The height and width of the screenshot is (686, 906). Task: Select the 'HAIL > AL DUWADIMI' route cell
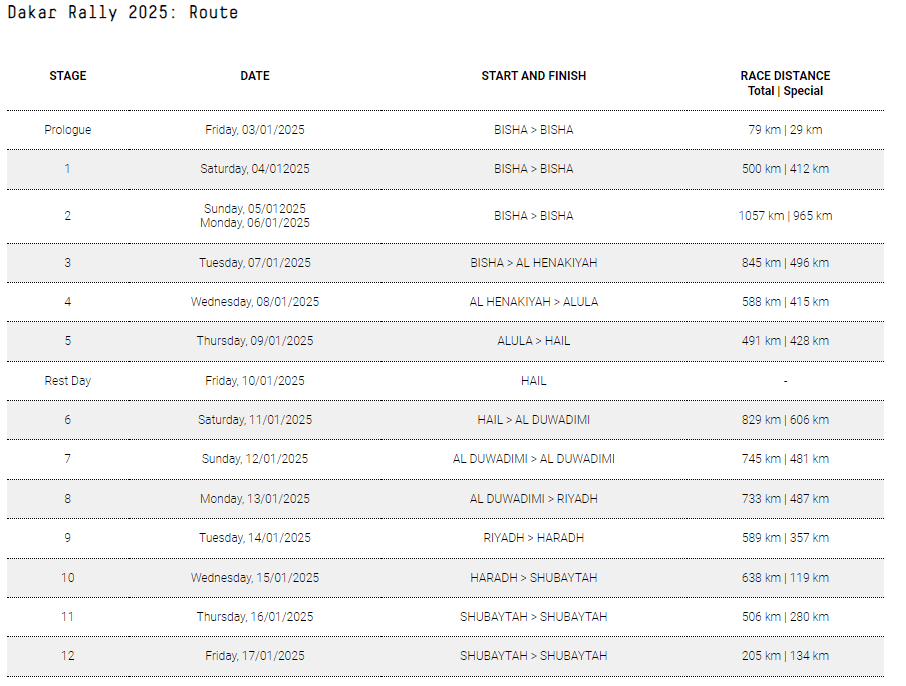533,420
